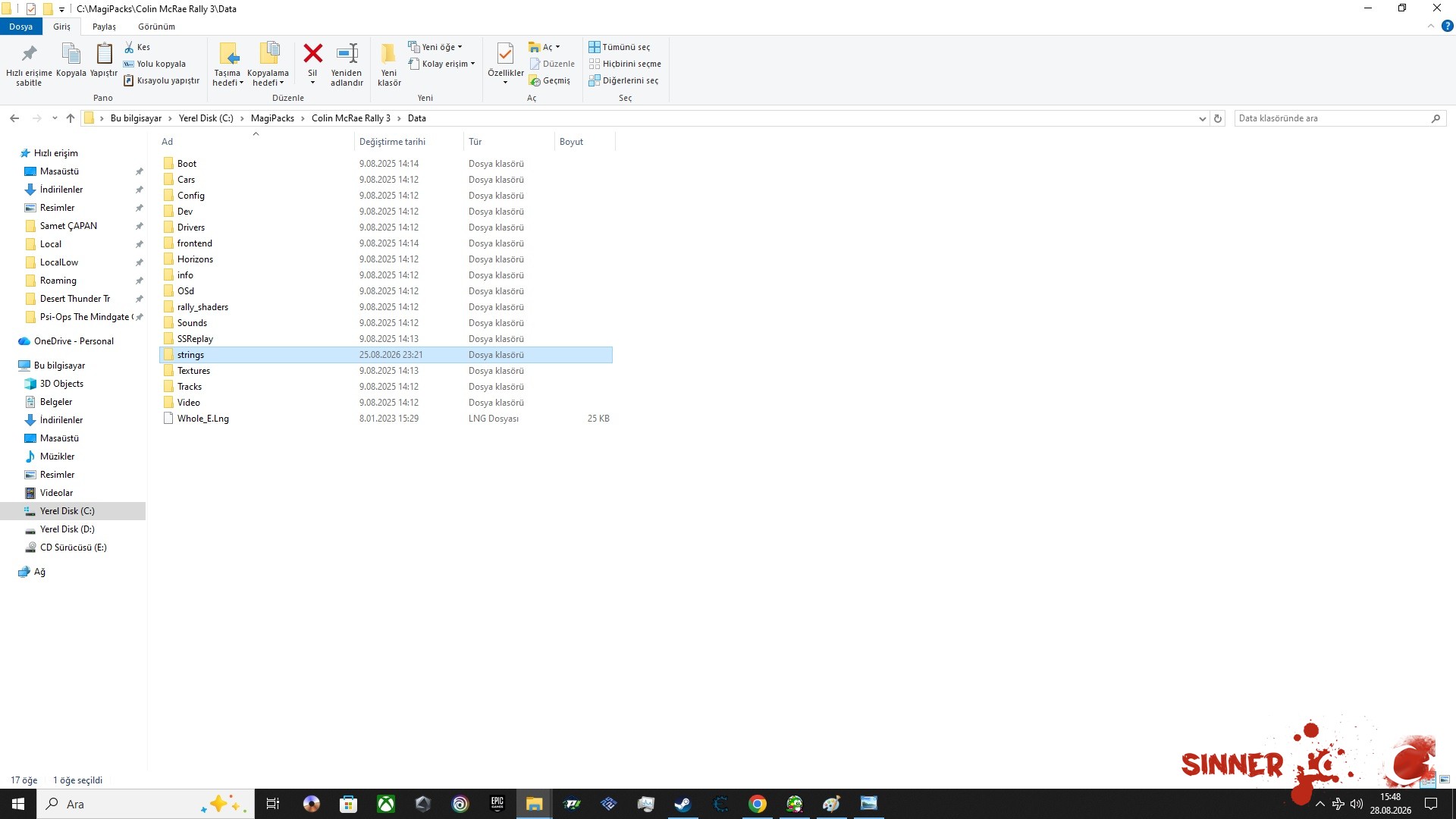Click the red Sil delete icon
1456x819 pixels.
(x=312, y=54)
